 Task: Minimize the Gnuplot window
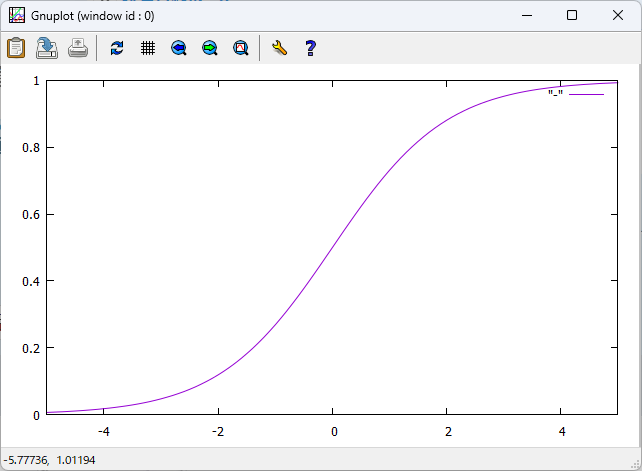click(525, 16)
